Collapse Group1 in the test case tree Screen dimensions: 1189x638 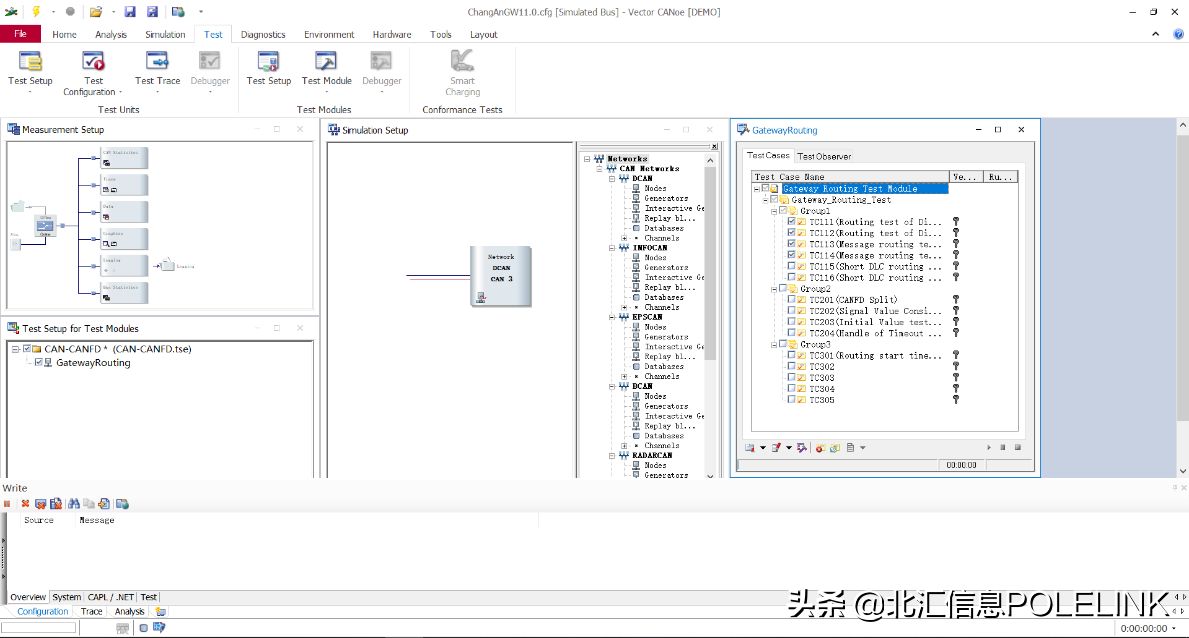[x=774, y=211]
